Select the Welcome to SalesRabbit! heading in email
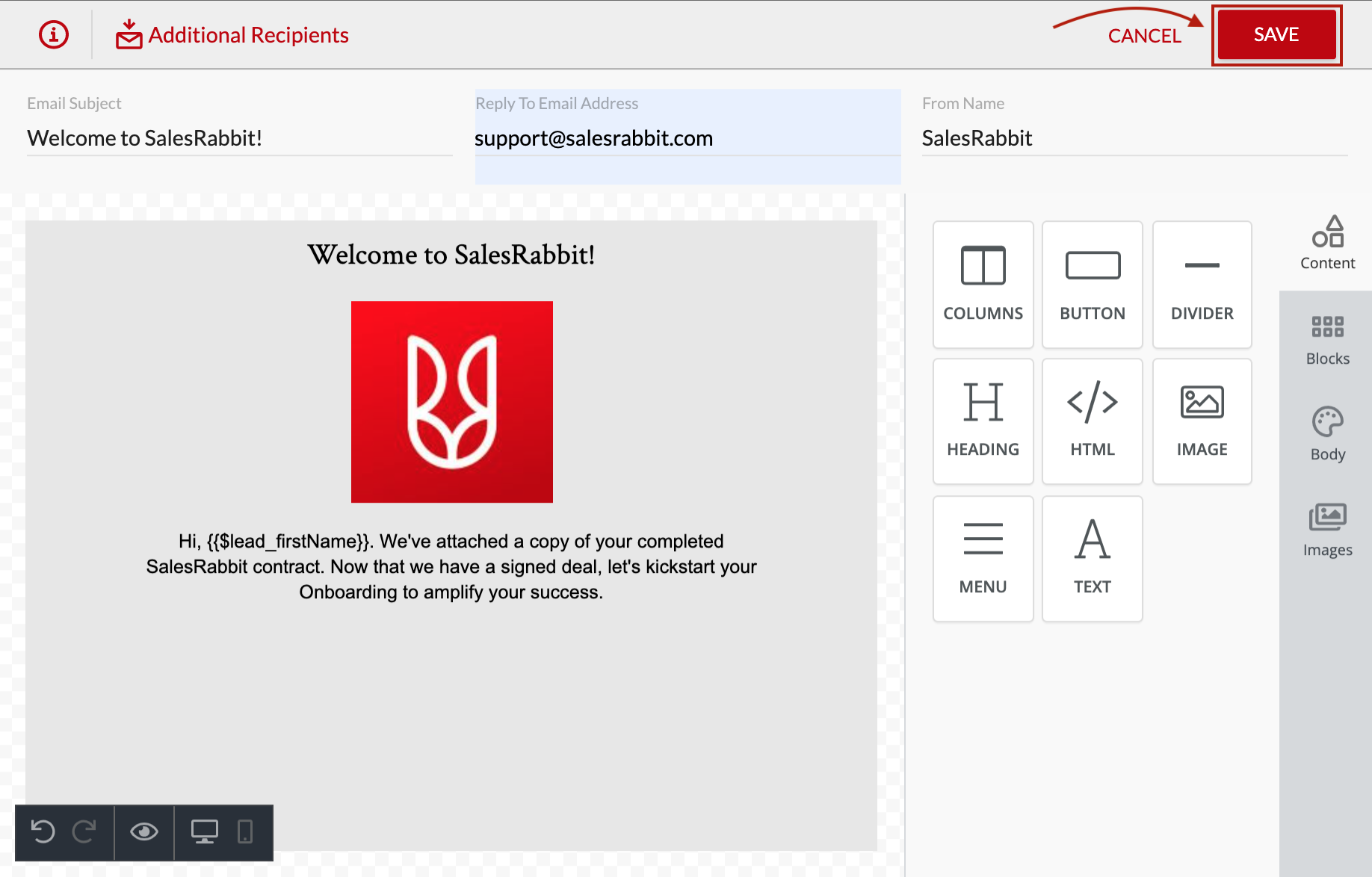 (x=451, y=255)
